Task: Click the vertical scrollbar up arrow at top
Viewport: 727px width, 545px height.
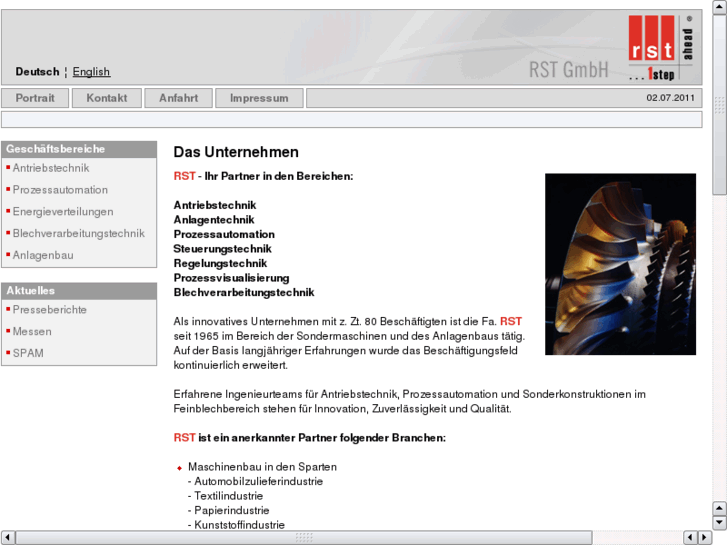Action: (x=719, y=7)
